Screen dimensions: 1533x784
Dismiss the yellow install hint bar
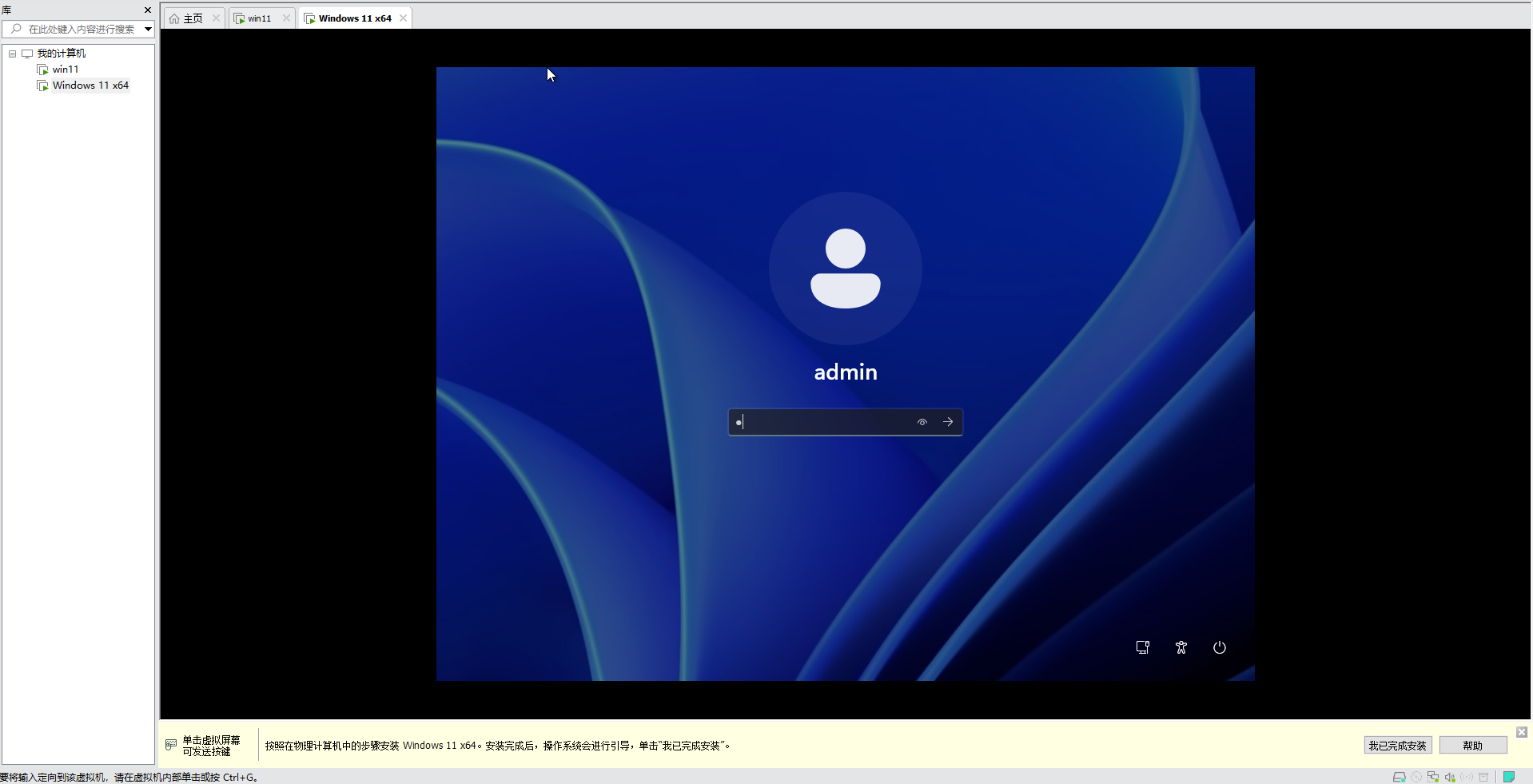click(x=1522, y=732)
